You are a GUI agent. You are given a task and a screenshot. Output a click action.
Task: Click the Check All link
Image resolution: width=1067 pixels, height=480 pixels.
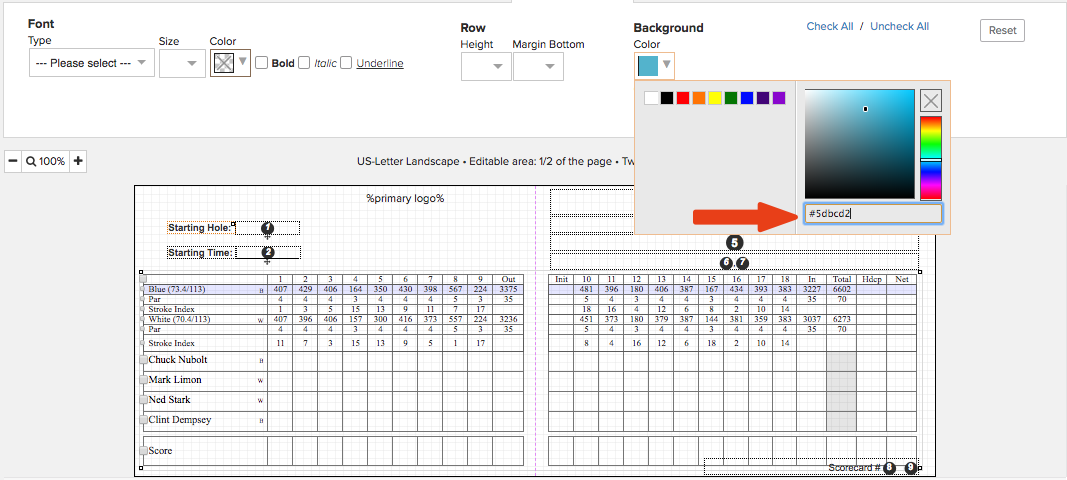point(830,27)
